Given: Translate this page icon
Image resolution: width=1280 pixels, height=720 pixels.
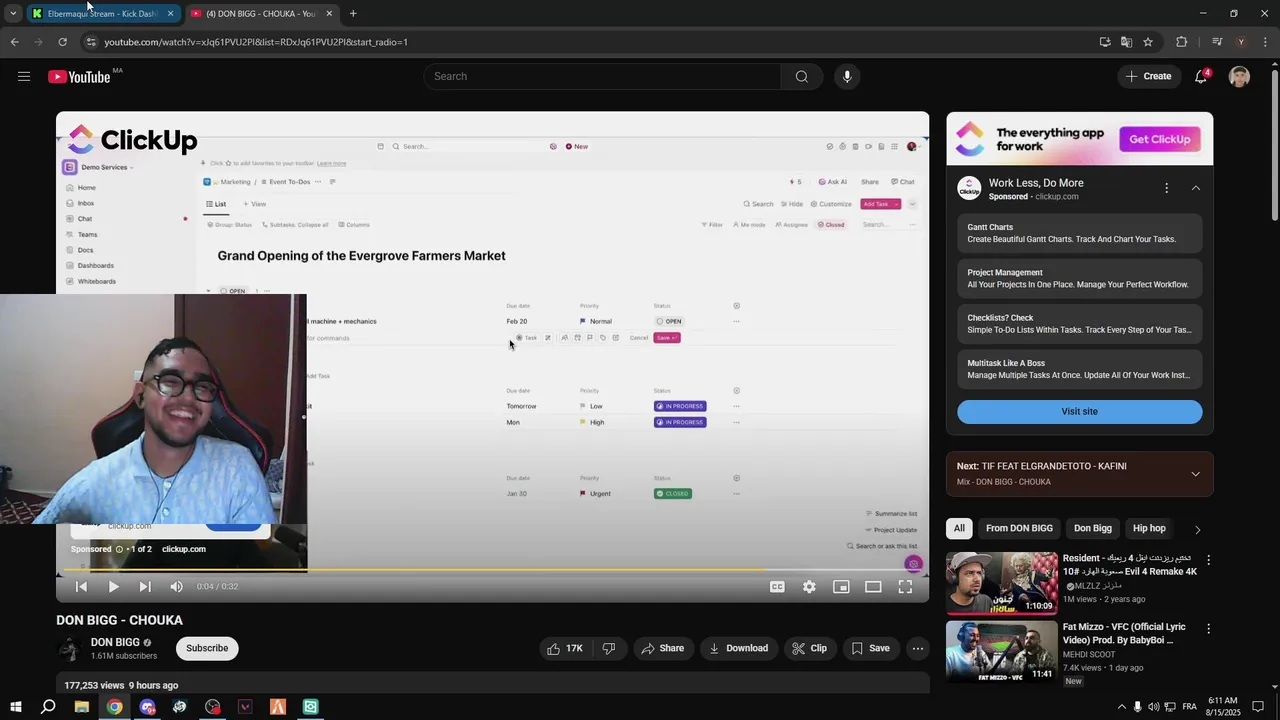Looking at the screenshot, I should click(x=1126, y=42).
